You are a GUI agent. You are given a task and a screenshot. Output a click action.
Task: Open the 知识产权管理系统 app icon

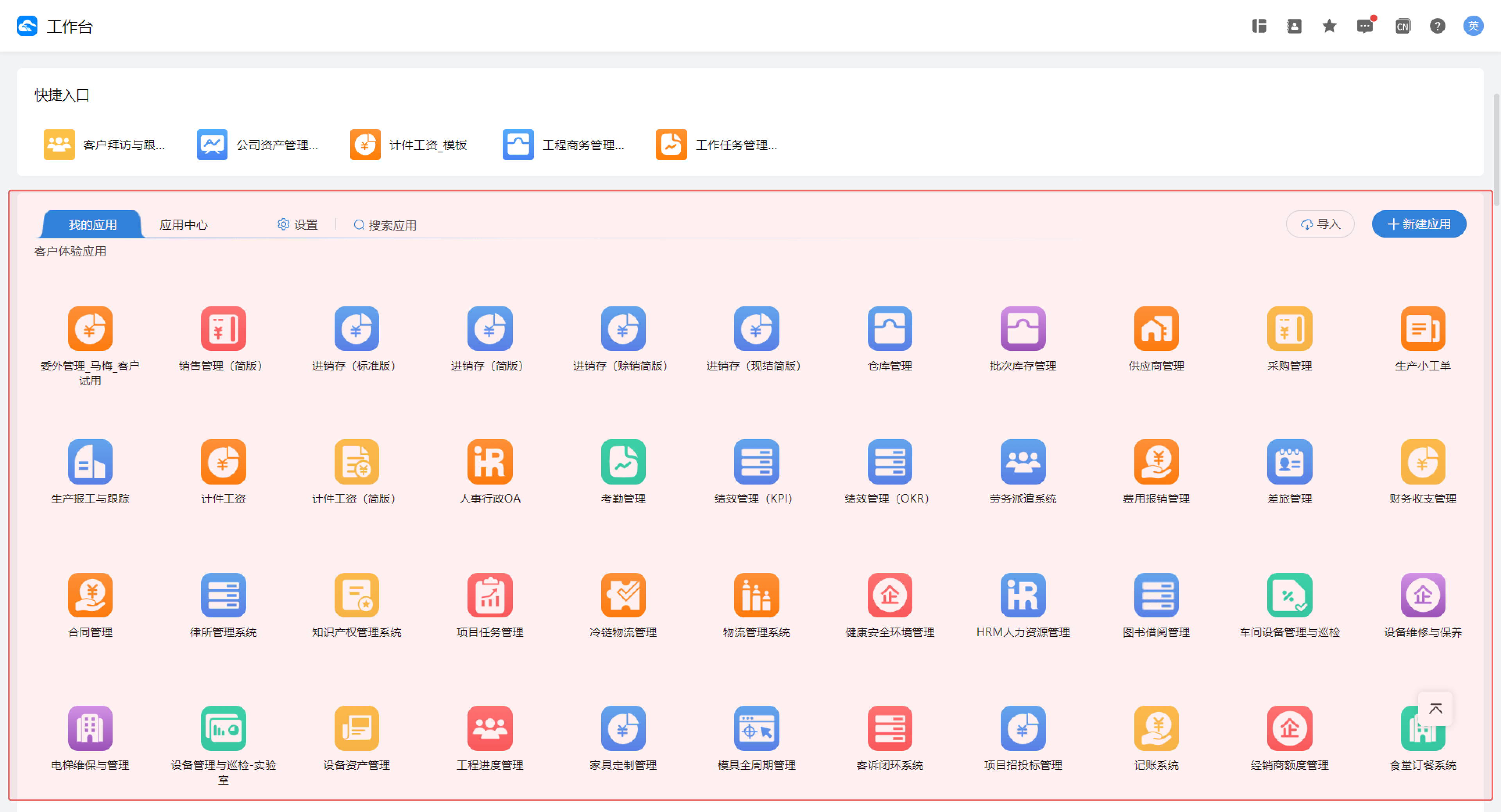click(x=356, y=595)
